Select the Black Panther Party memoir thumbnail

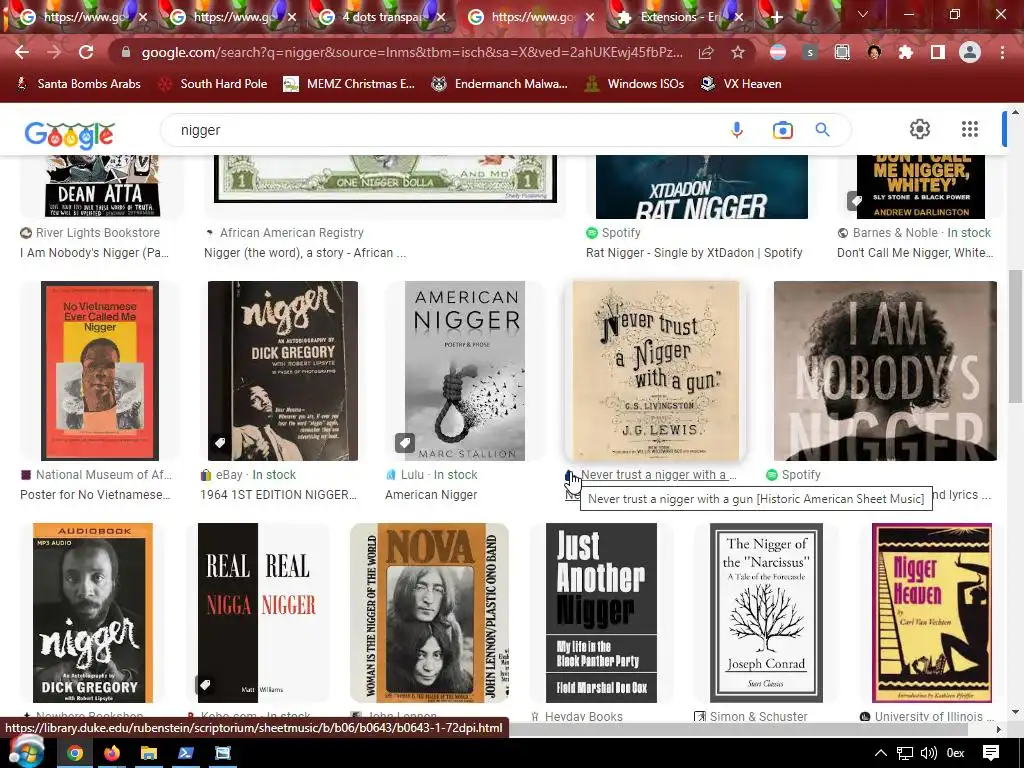(x=601, y=613)
